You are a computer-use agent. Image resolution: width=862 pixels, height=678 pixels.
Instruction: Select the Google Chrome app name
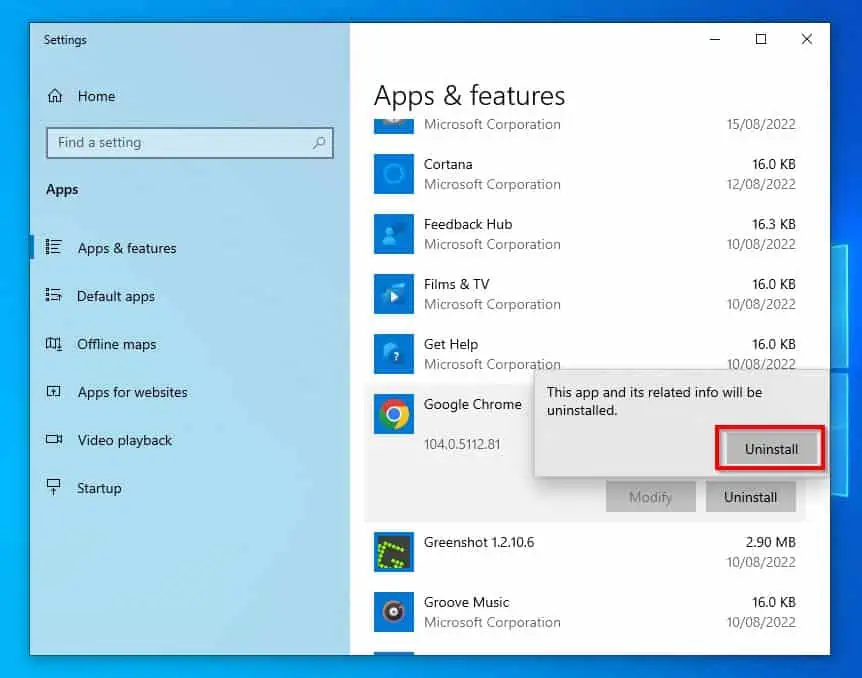coord(473,404)
